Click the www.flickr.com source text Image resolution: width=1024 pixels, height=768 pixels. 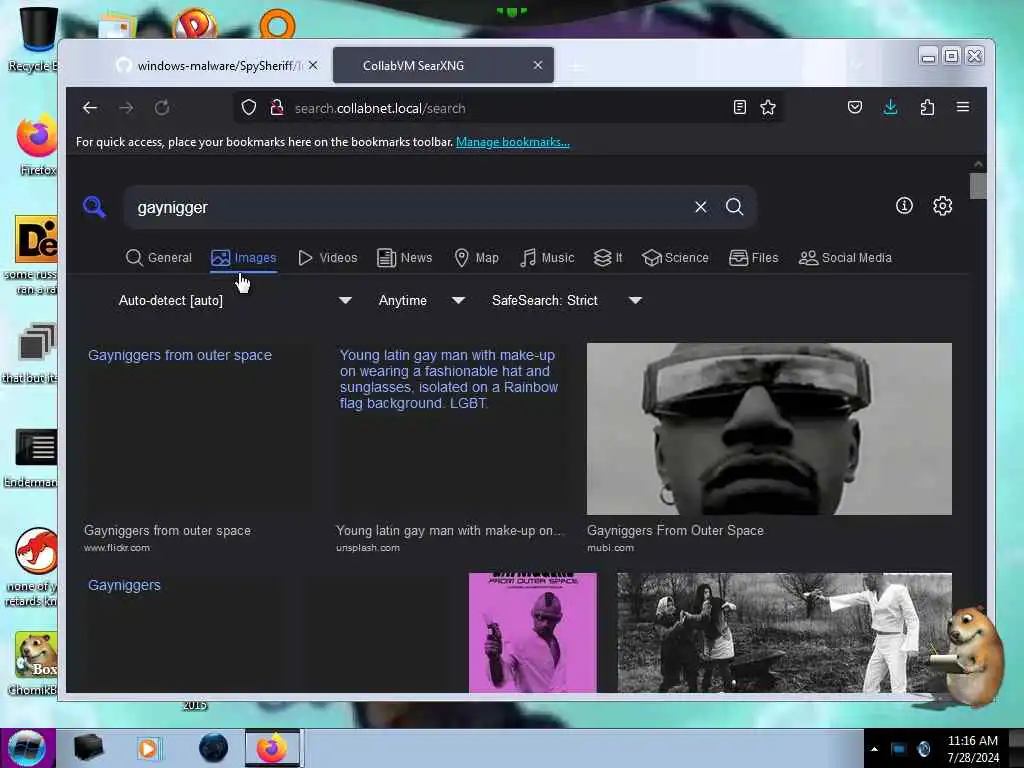[117, 548]
